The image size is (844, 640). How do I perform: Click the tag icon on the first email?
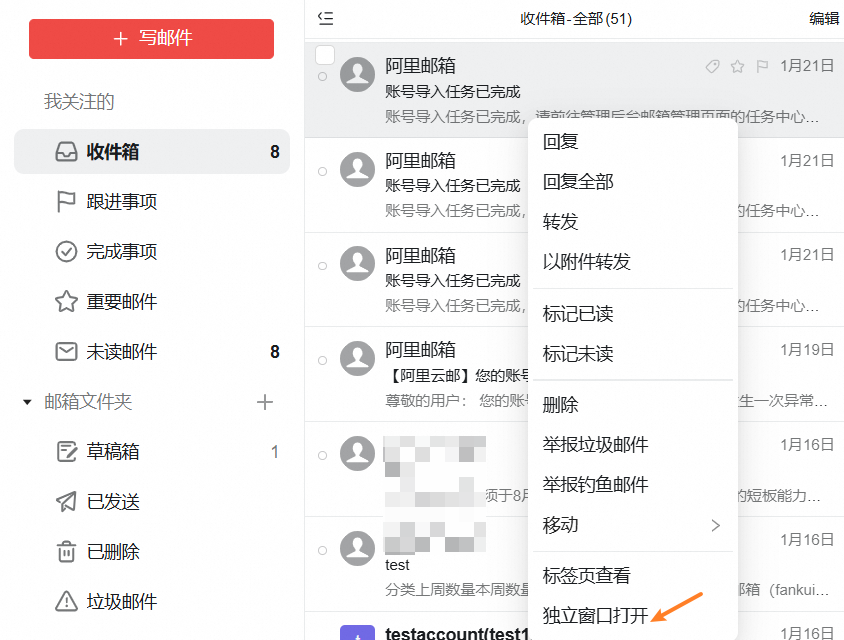(712, 66)
